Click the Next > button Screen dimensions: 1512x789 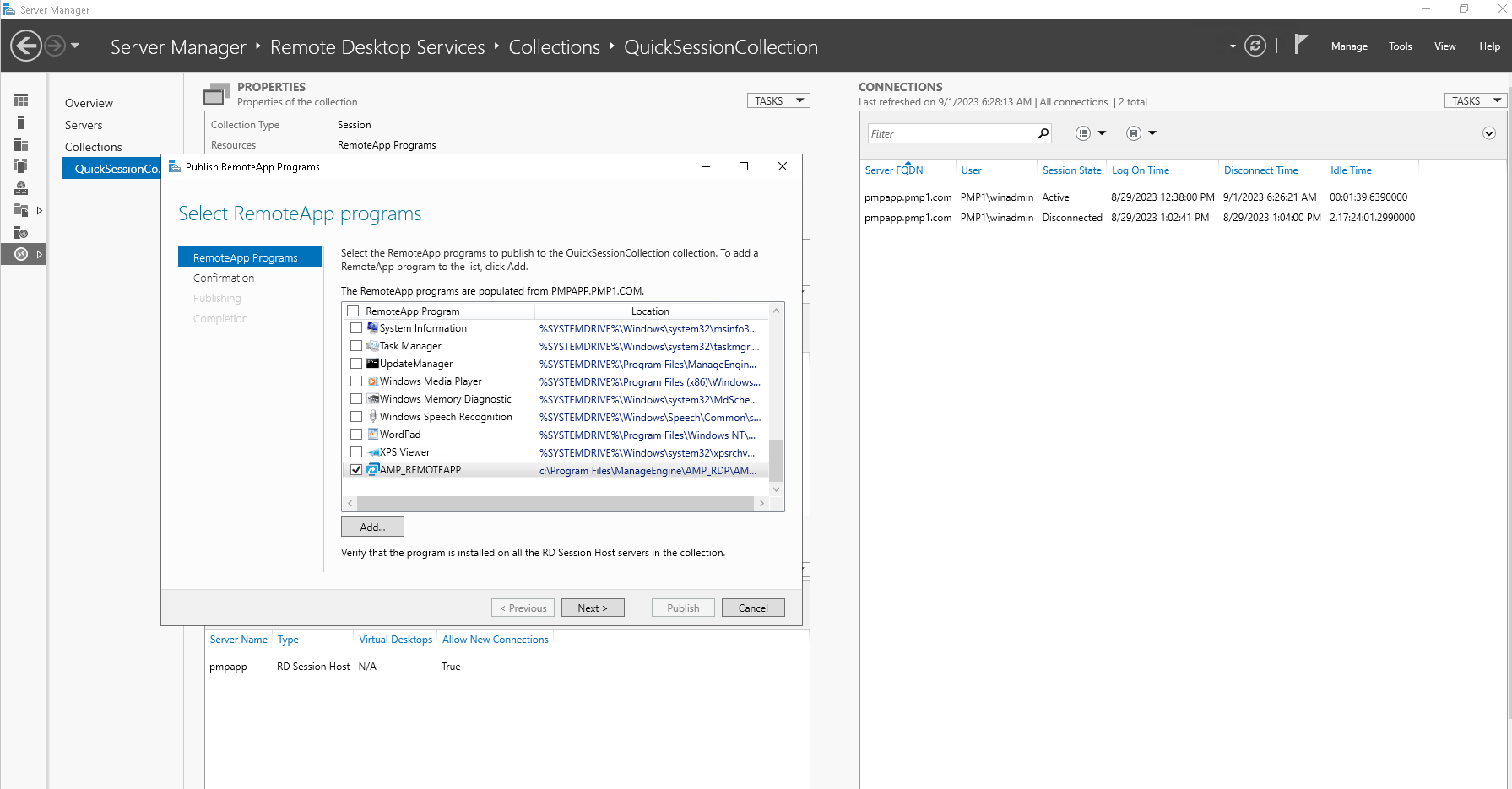click(593, 608)
